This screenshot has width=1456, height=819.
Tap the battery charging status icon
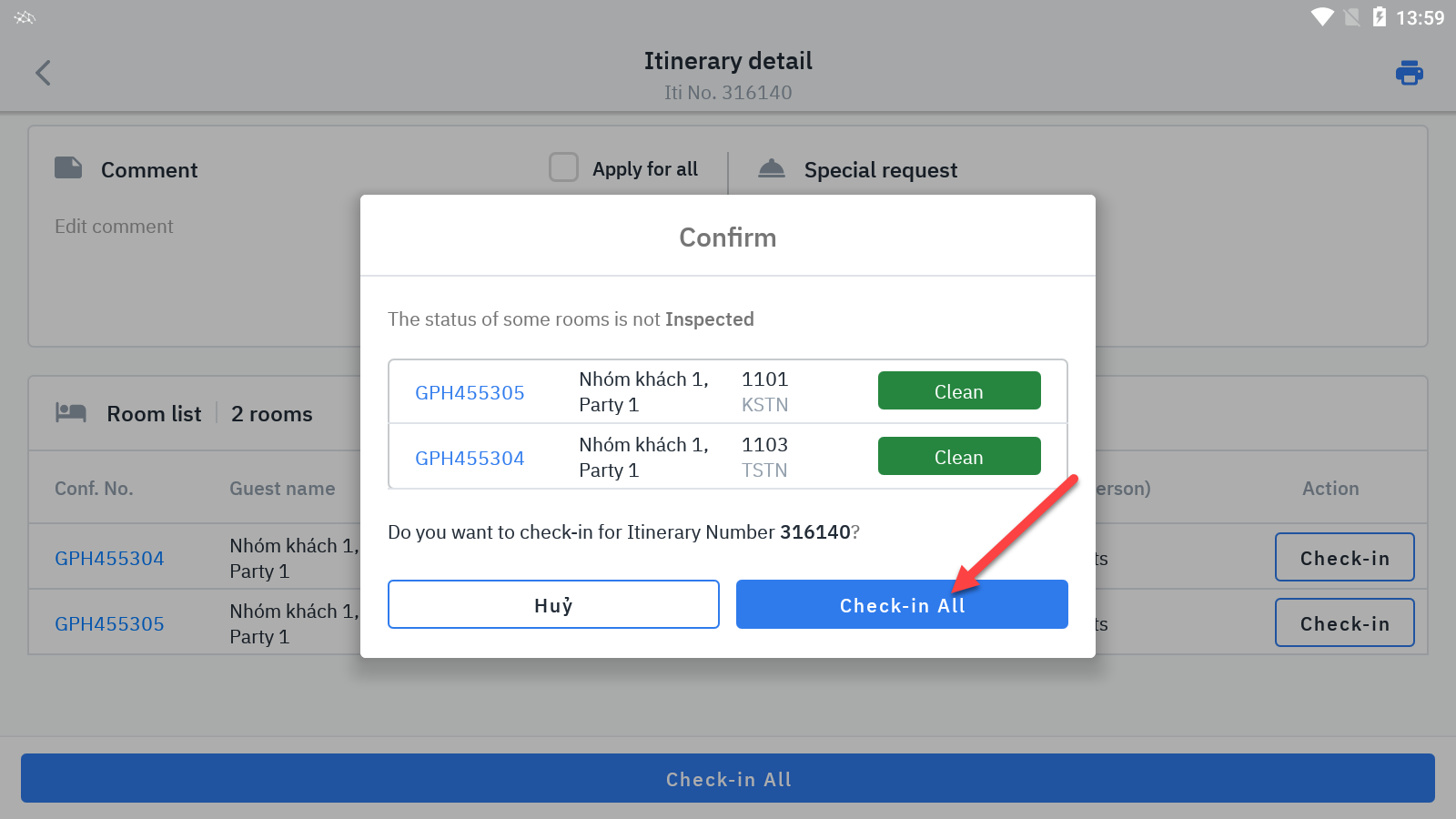pos(1380,17)
